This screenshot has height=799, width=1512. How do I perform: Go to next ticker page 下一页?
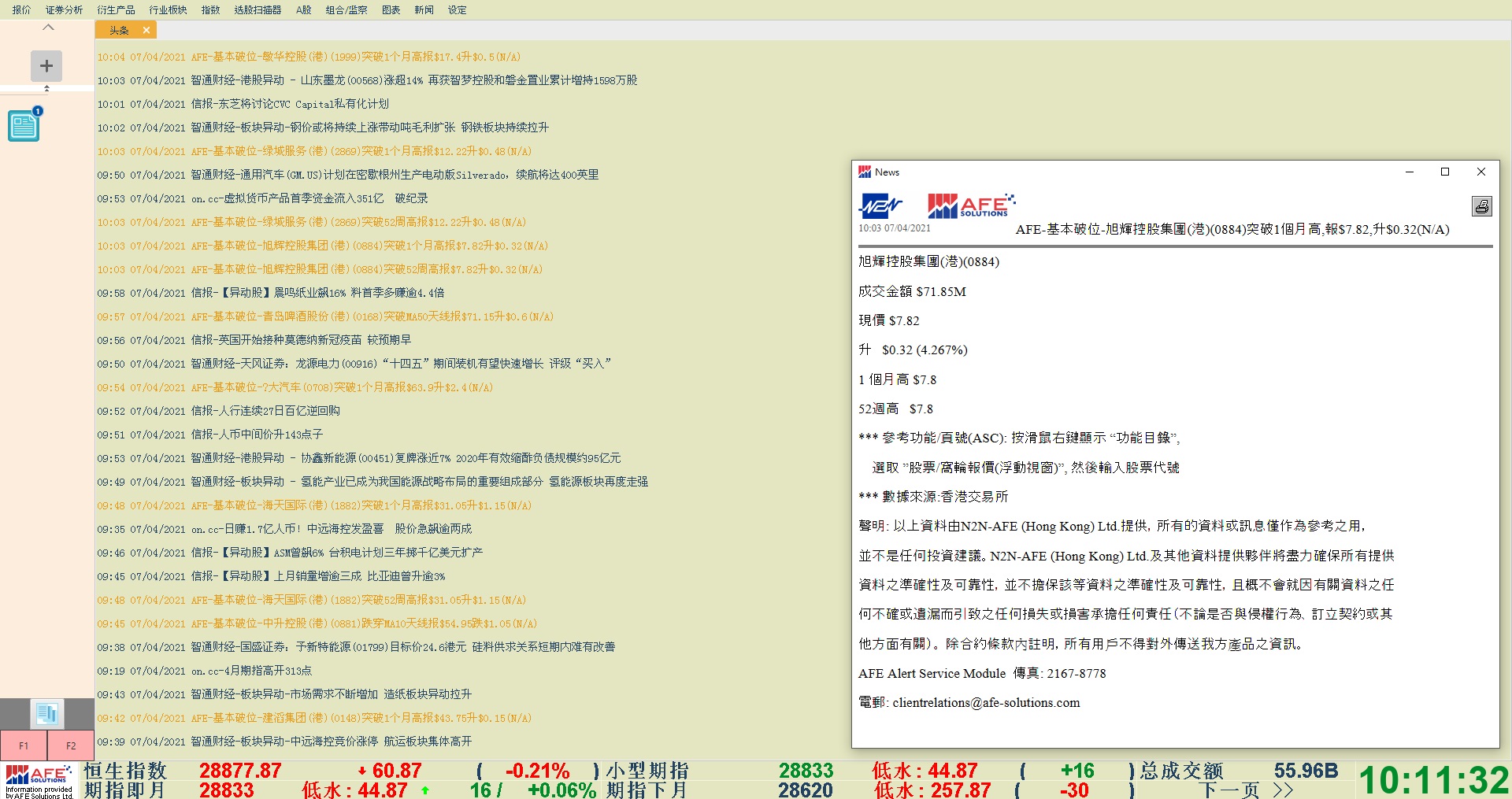[x=1247, y=790]
